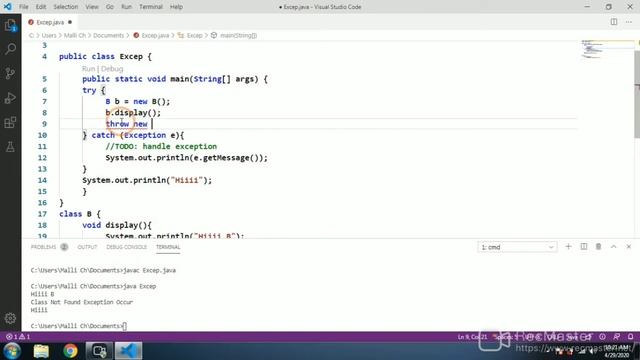Close the terminal panel
The width and height of the screenshot is (640, 360).
click(629, 247)
